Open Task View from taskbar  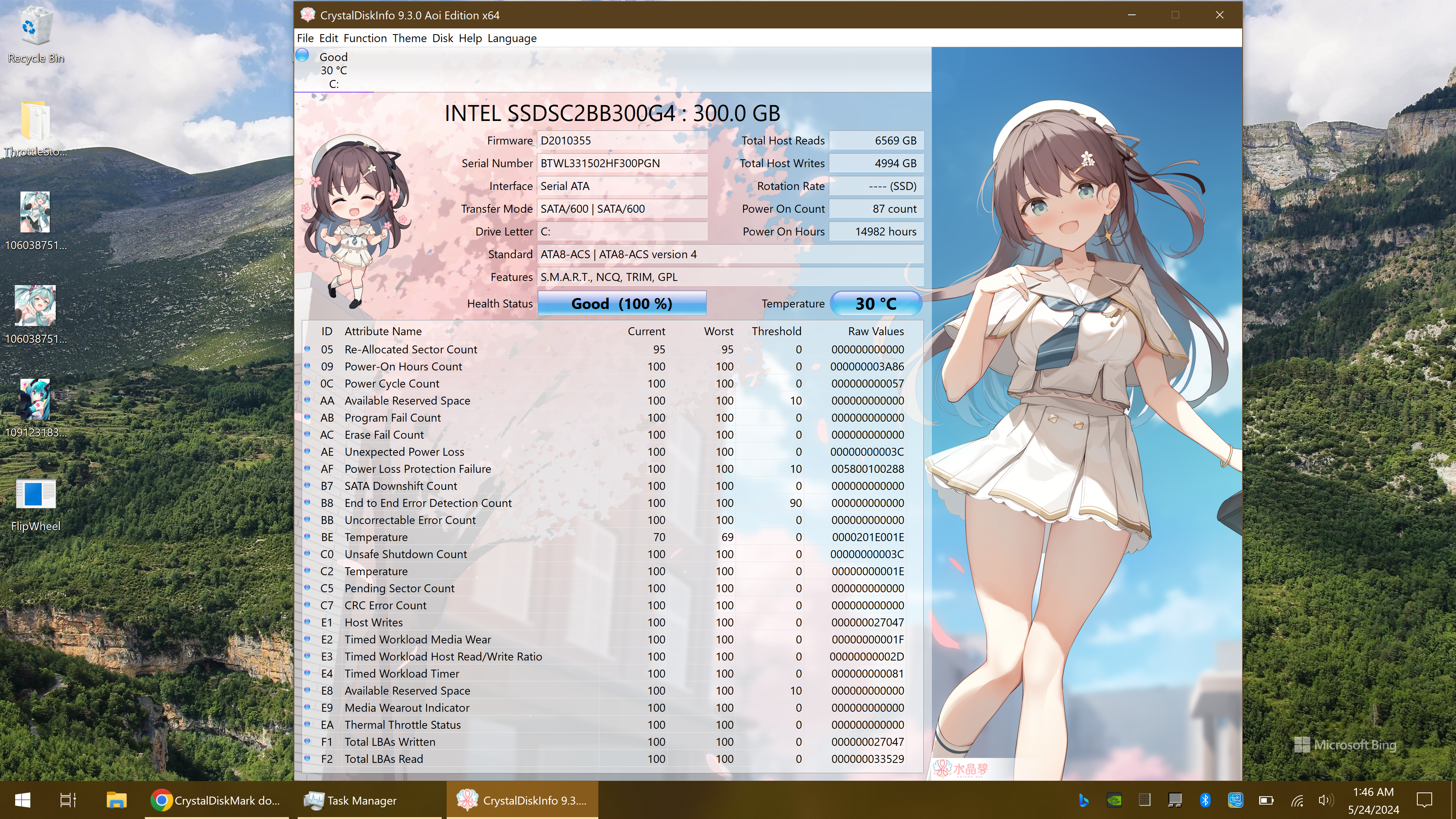pyautogui.click(x=68, y=800)
